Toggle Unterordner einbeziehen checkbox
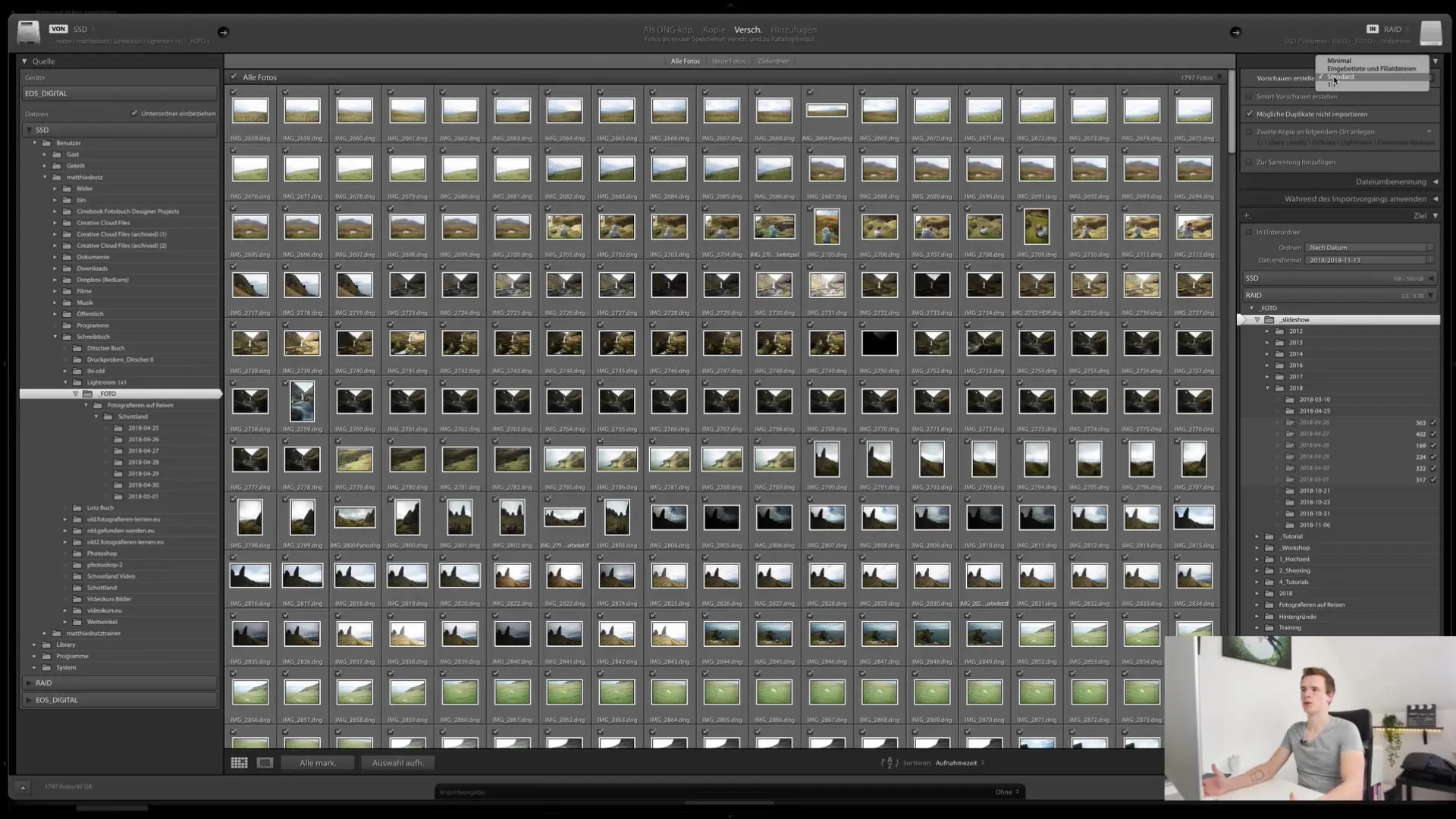Image resolution: width=1456 pixels, height=819 pixels. tap(134, 113)
